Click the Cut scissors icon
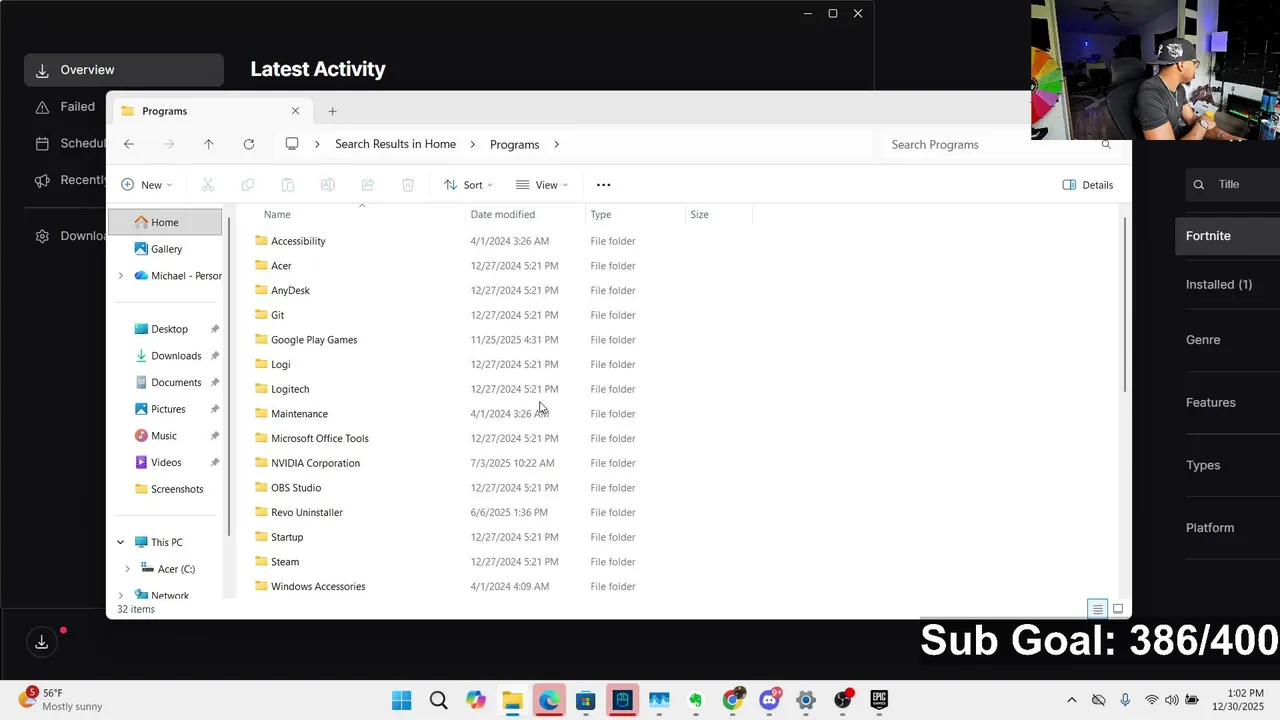1280x720 pixels. [208, 185]
